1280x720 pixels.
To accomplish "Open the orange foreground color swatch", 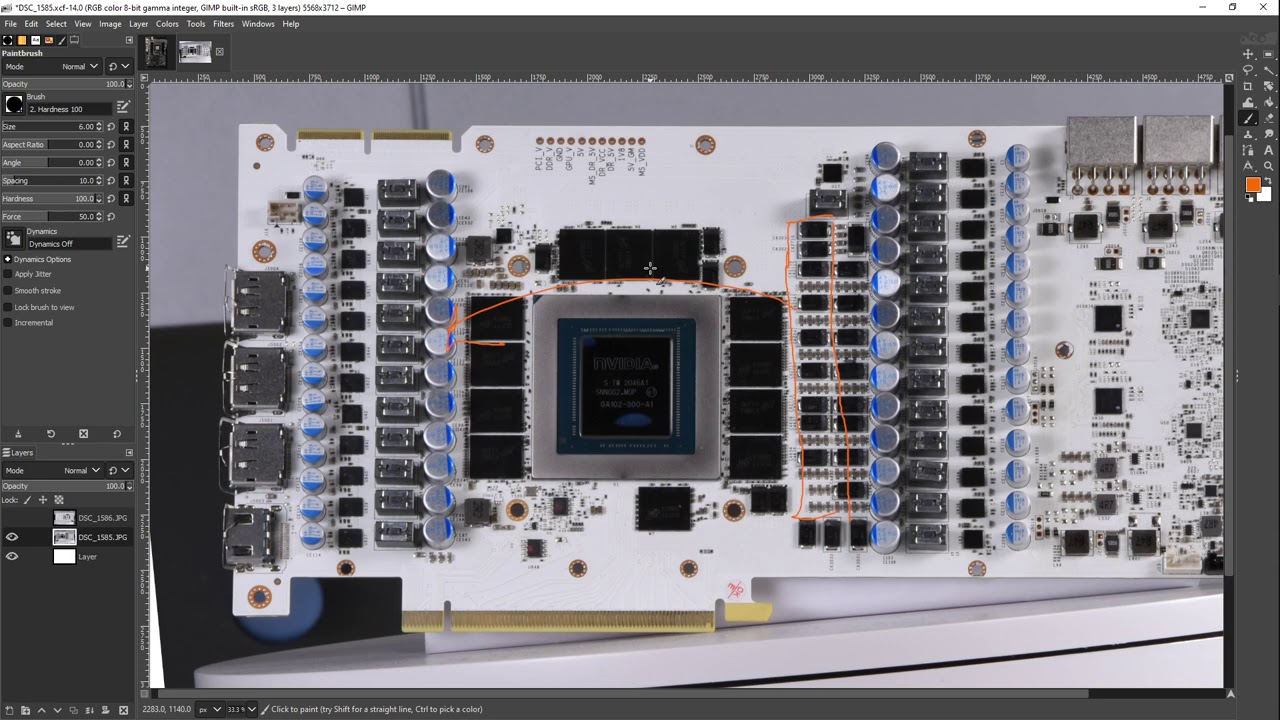I will [1252, 184].
